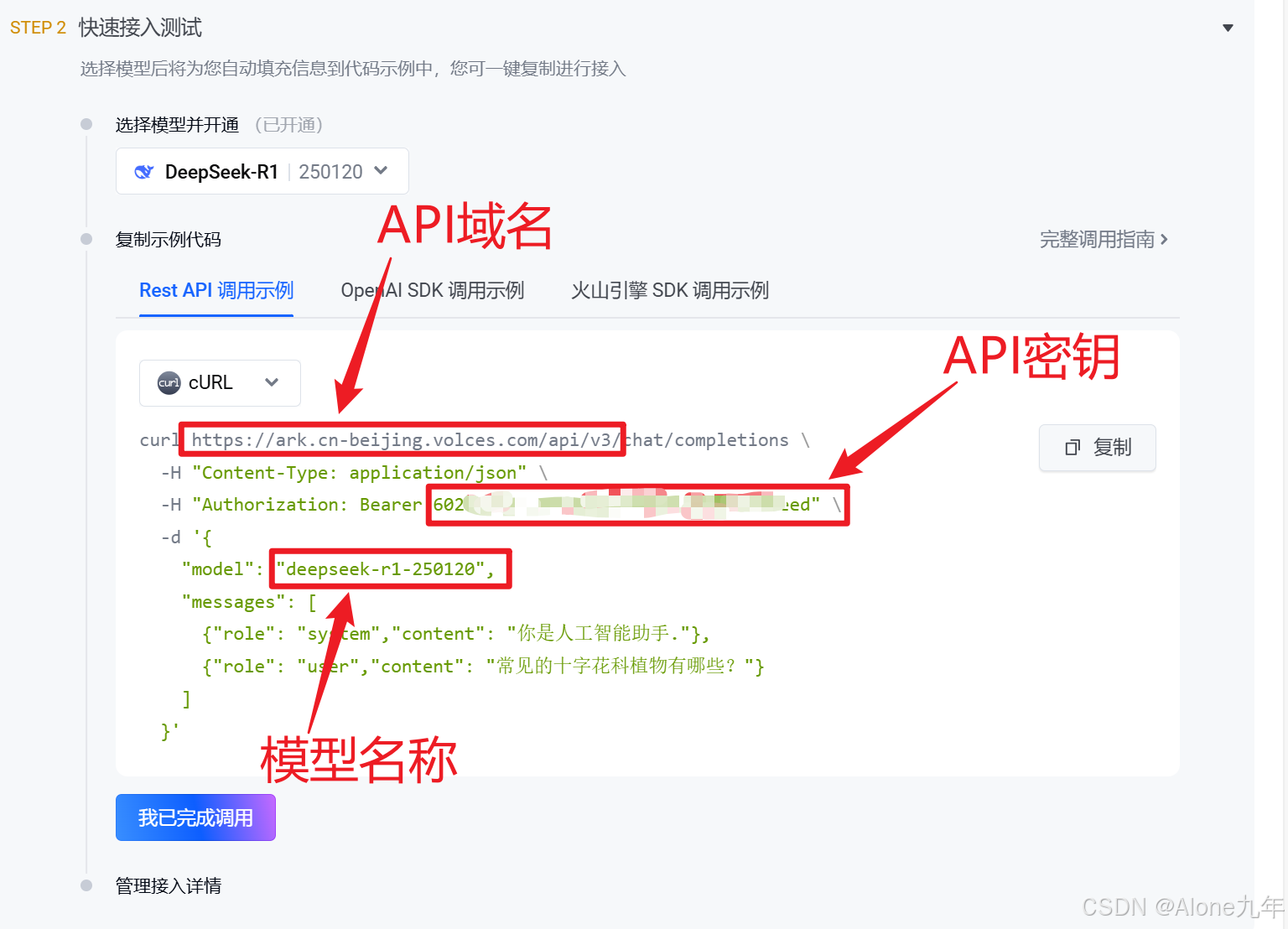Switch to OpenAI SDK 调用示例 tab

coord(432,290)
